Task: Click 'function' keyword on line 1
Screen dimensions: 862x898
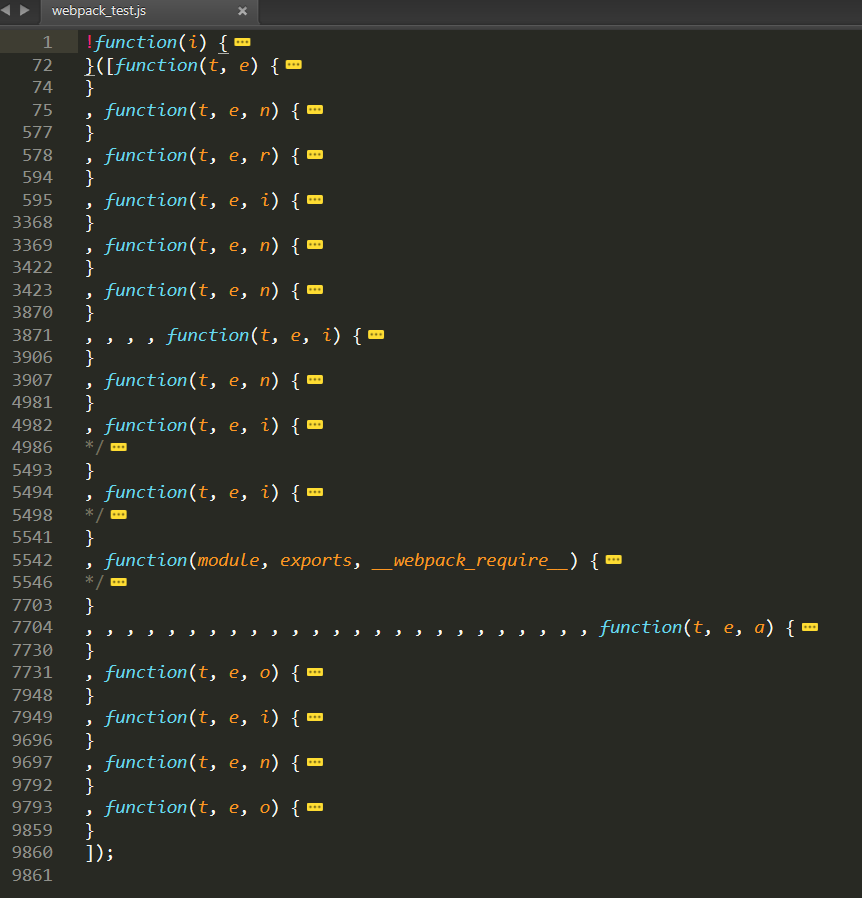Action: click(136, 42)
